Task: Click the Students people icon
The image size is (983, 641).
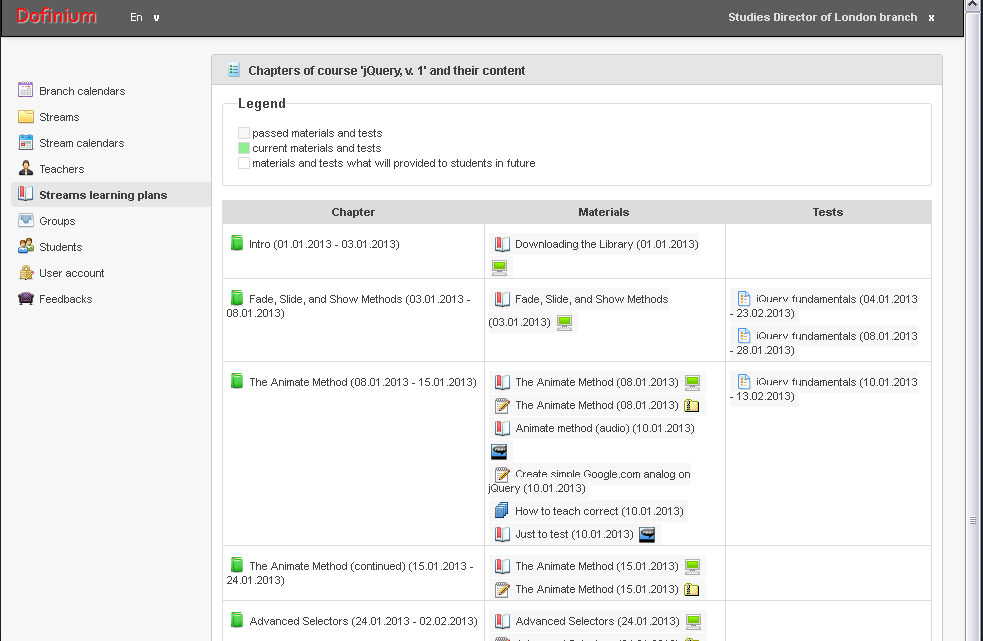Action: click(x=26, y=246)
